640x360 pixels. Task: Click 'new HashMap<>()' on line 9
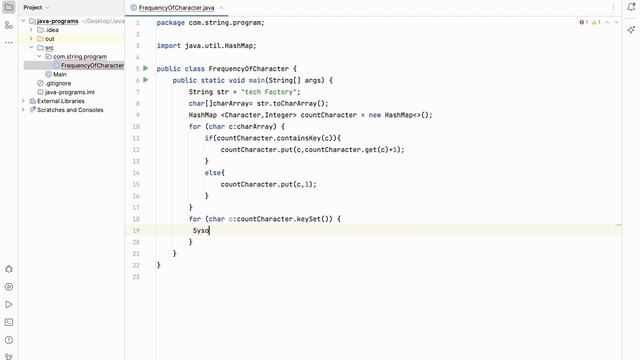coord(398,115)
